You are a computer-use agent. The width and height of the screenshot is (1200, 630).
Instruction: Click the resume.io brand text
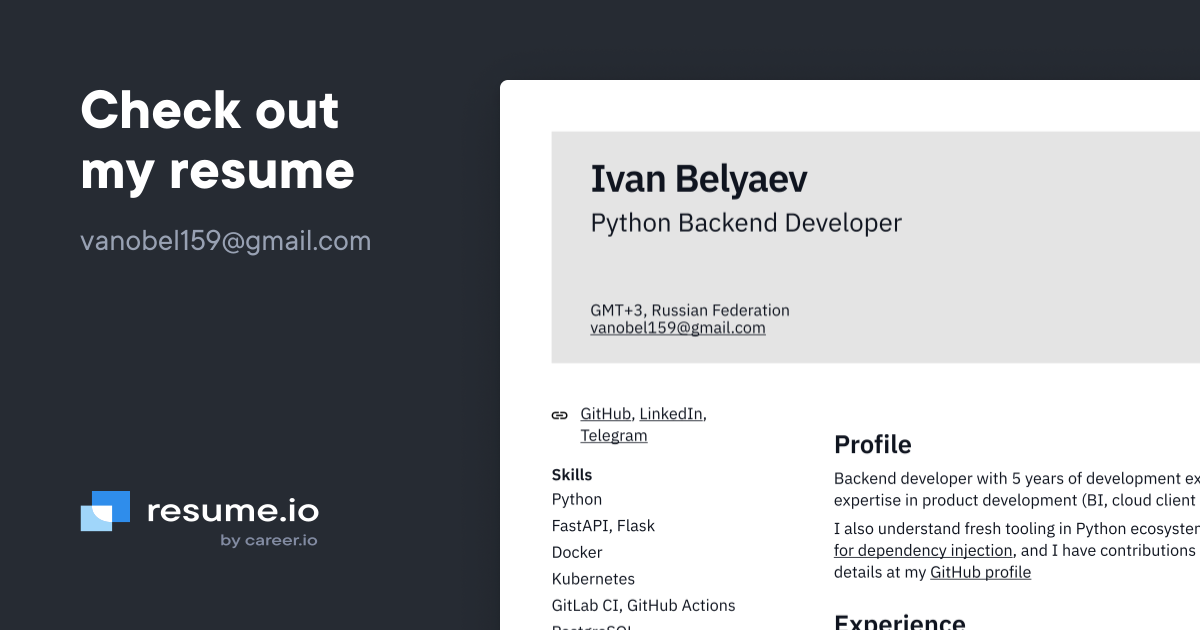point(233,511)
